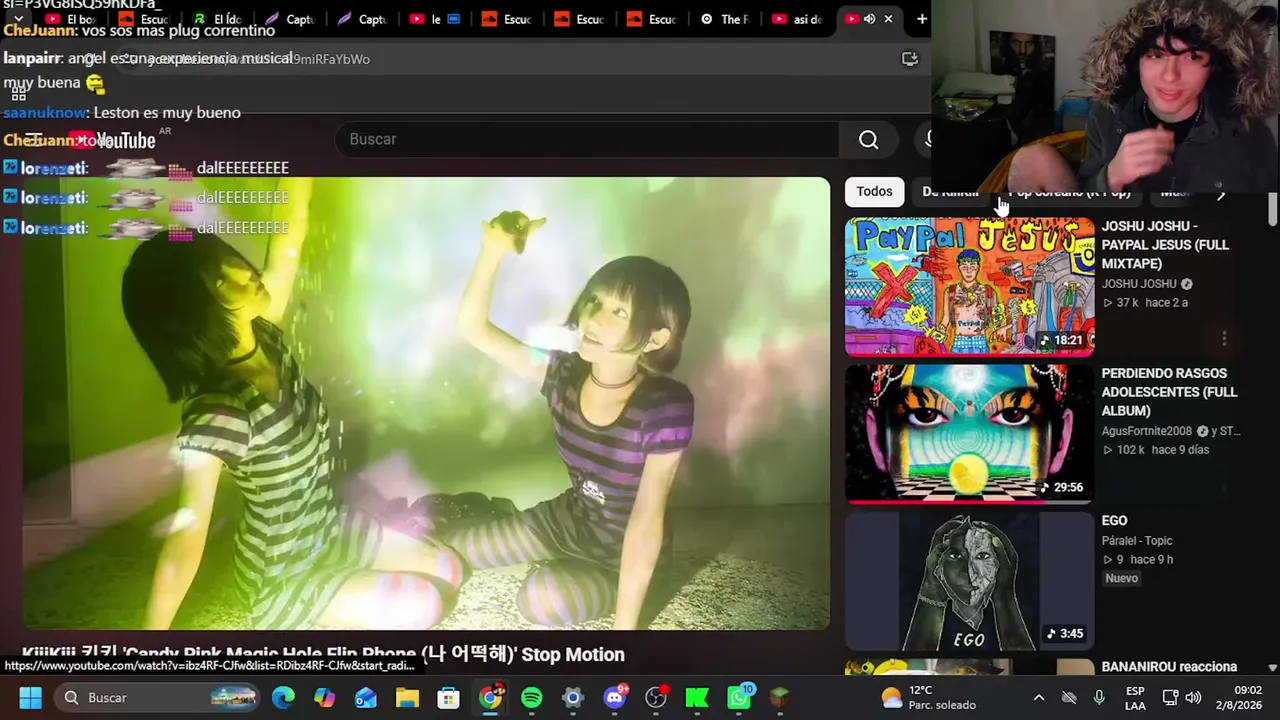The height and width of the screenshot is (720, 1280).
Task: Open Minecraft from the taskbar
Action: [x=780, y=697]
